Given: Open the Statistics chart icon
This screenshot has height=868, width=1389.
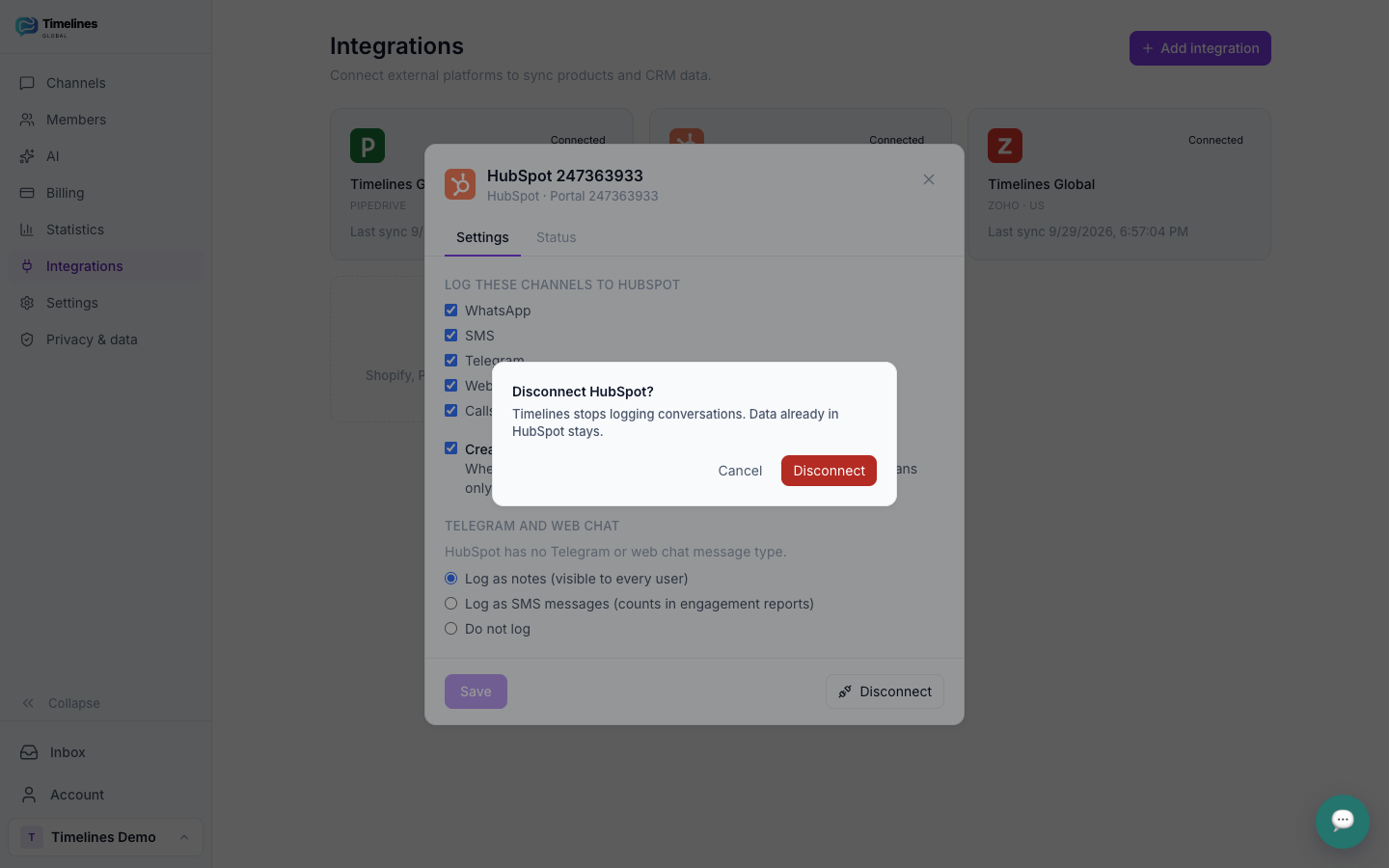Looking at the screenshot, I should point(27,230).
